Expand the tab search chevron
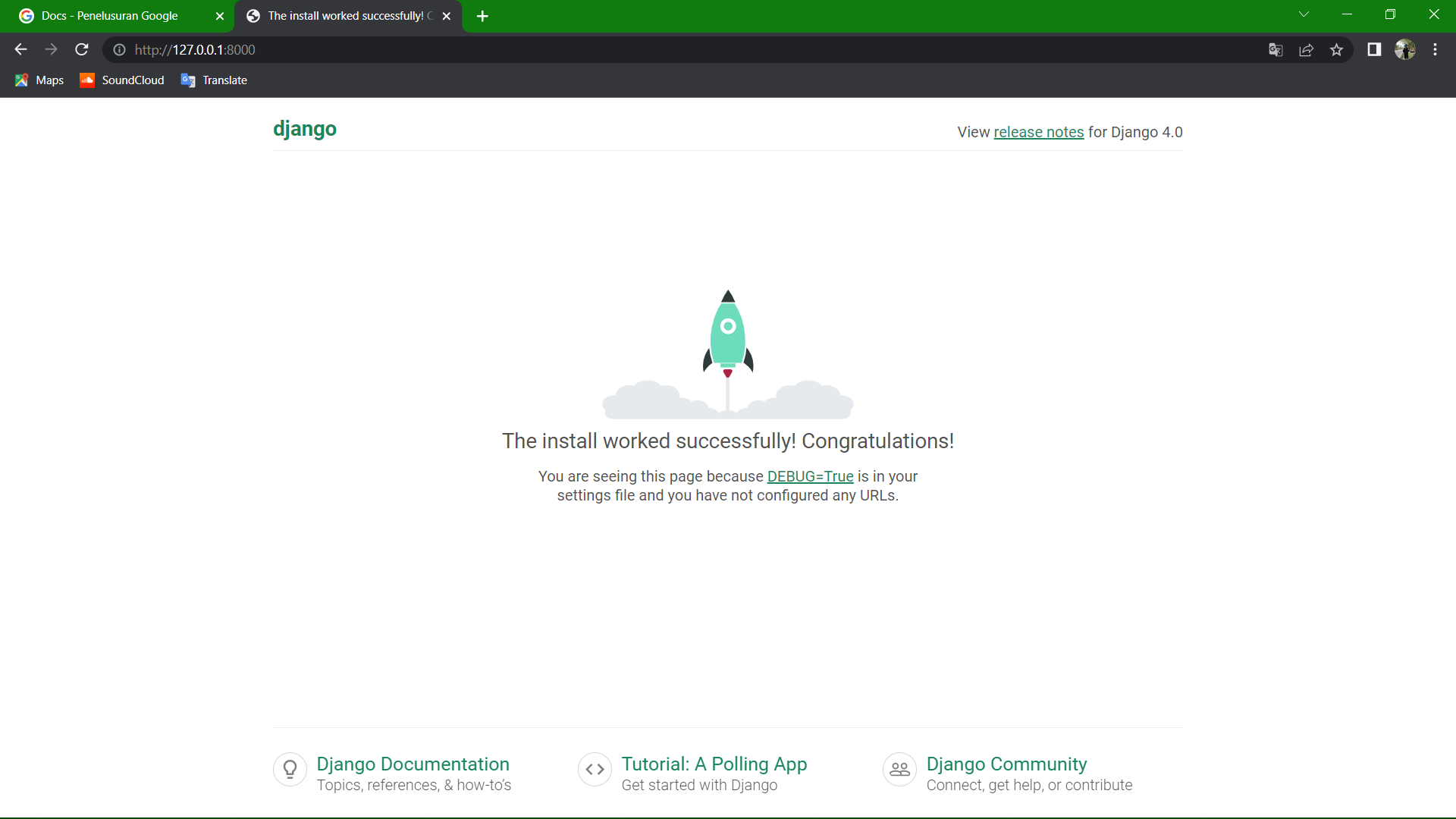 coord(1304,14)
